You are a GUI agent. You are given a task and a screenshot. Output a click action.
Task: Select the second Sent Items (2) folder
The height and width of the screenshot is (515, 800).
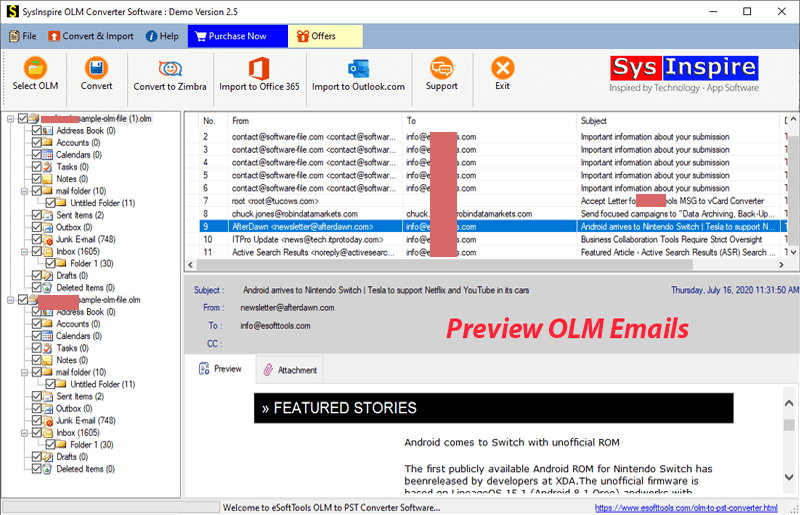point(80,397)
